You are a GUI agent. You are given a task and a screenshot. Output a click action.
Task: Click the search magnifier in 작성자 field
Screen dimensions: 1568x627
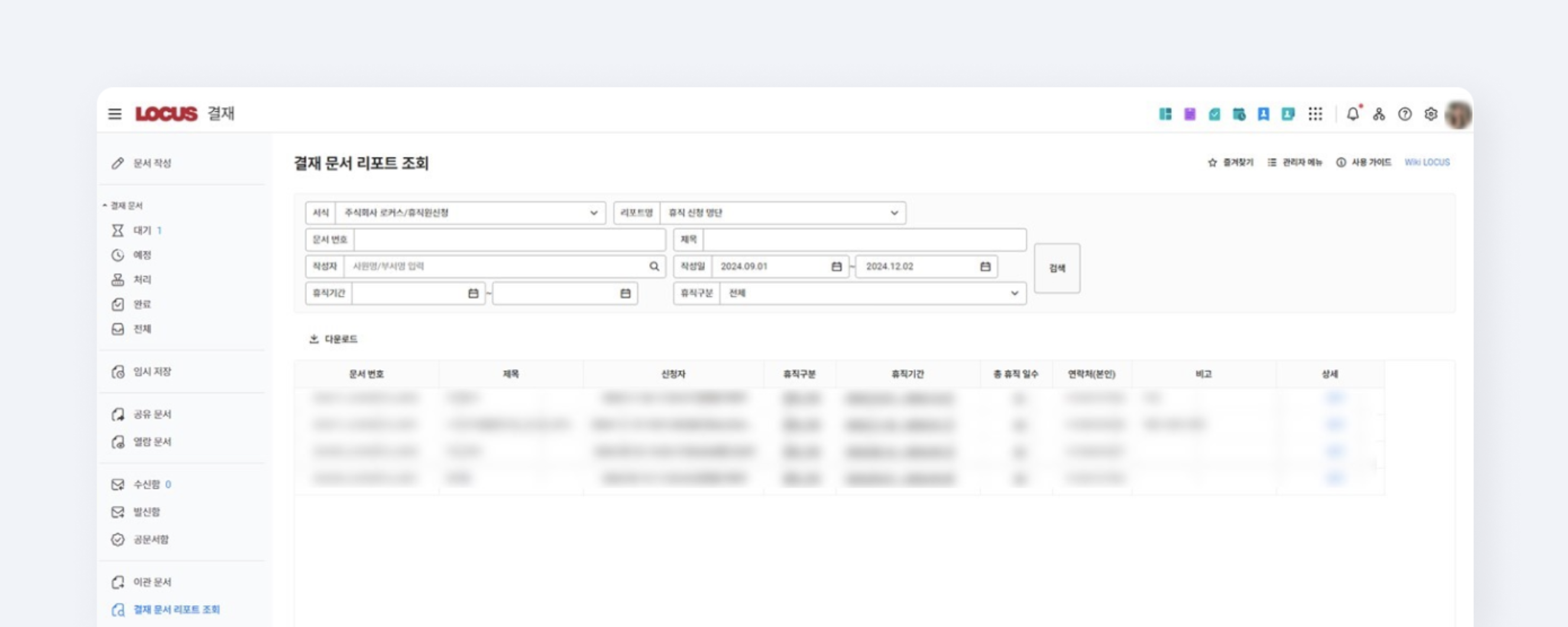click(654, 267)
